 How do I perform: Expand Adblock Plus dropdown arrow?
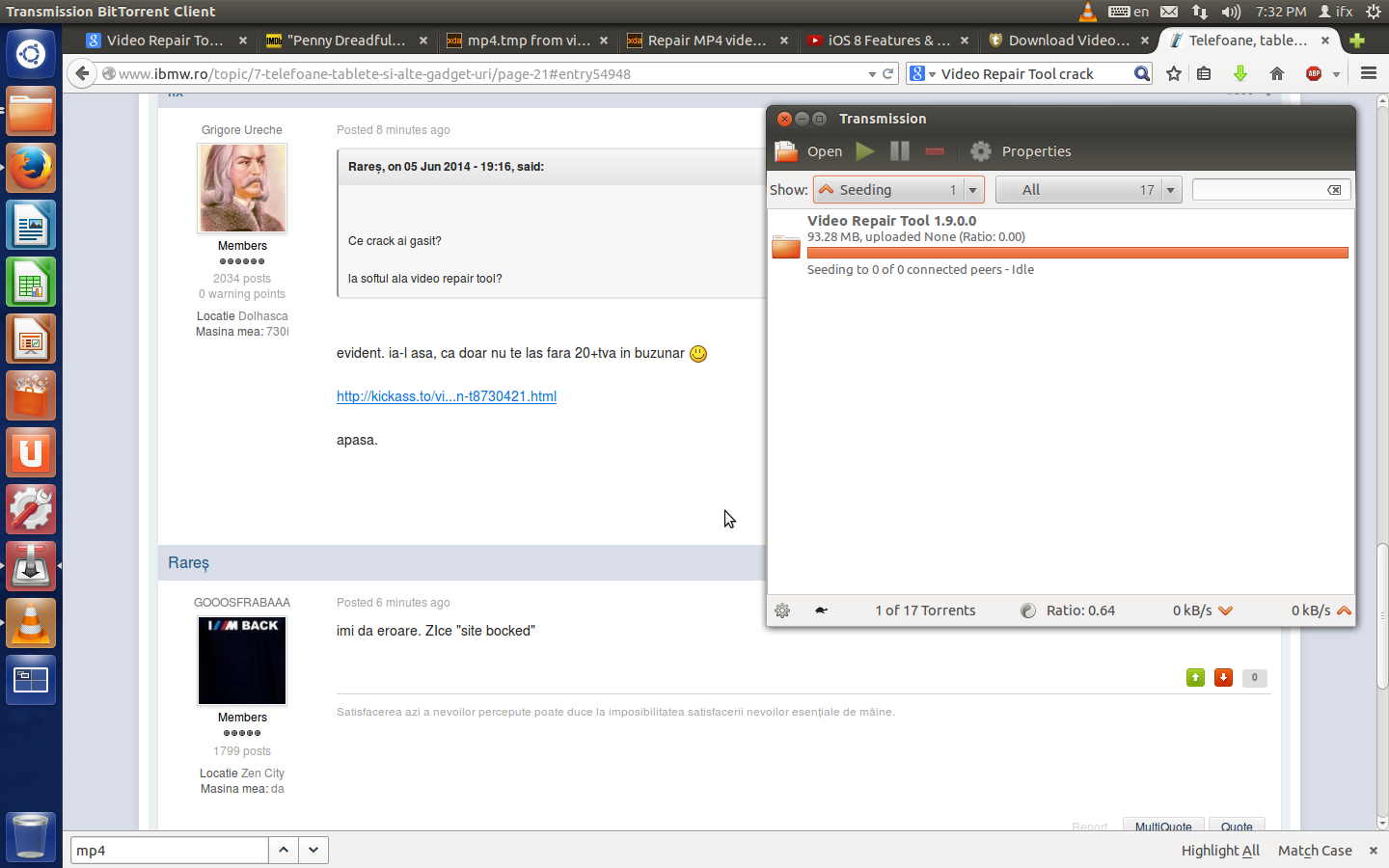pyautogui.click(x=1336, y=74)
